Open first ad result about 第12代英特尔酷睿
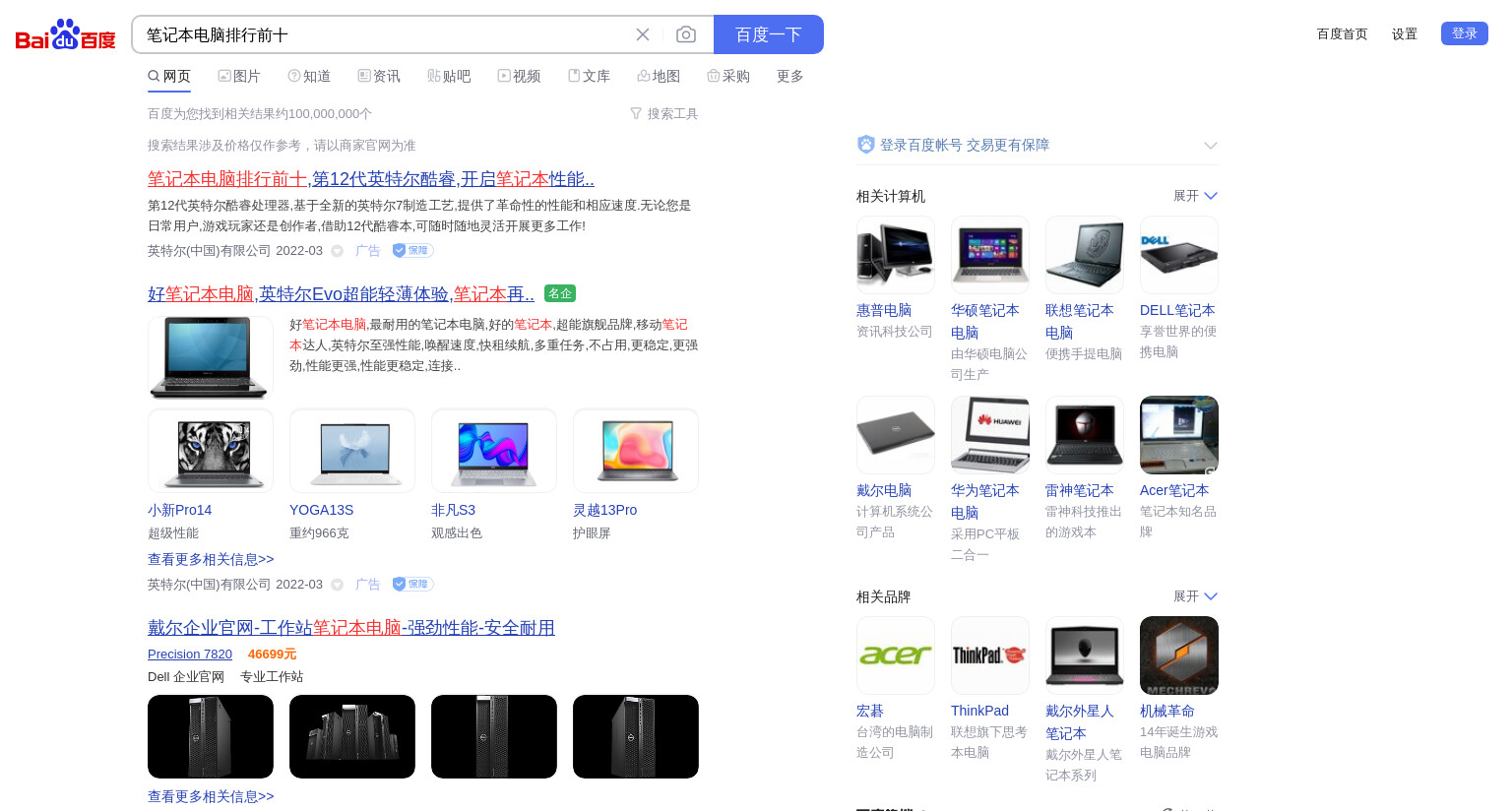Screen dimensions: 1512x811 (371, 179)
